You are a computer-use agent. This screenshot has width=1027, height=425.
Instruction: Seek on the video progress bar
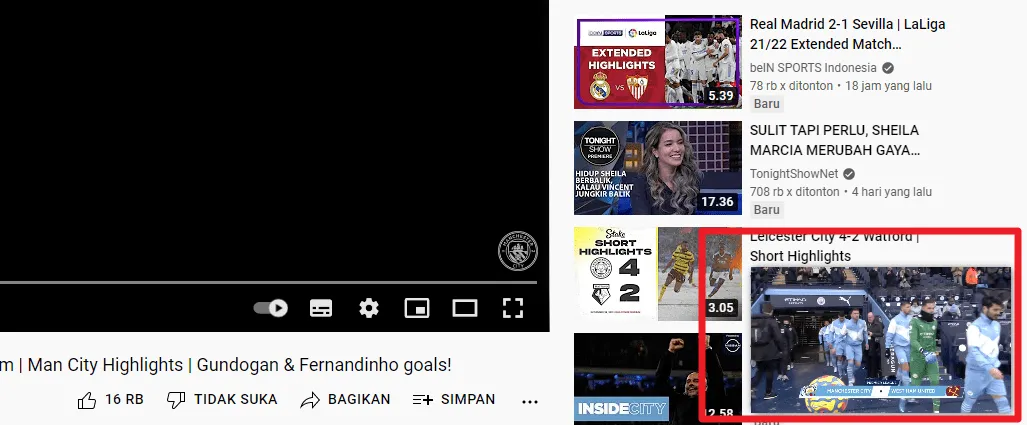(x=269, y=282)
